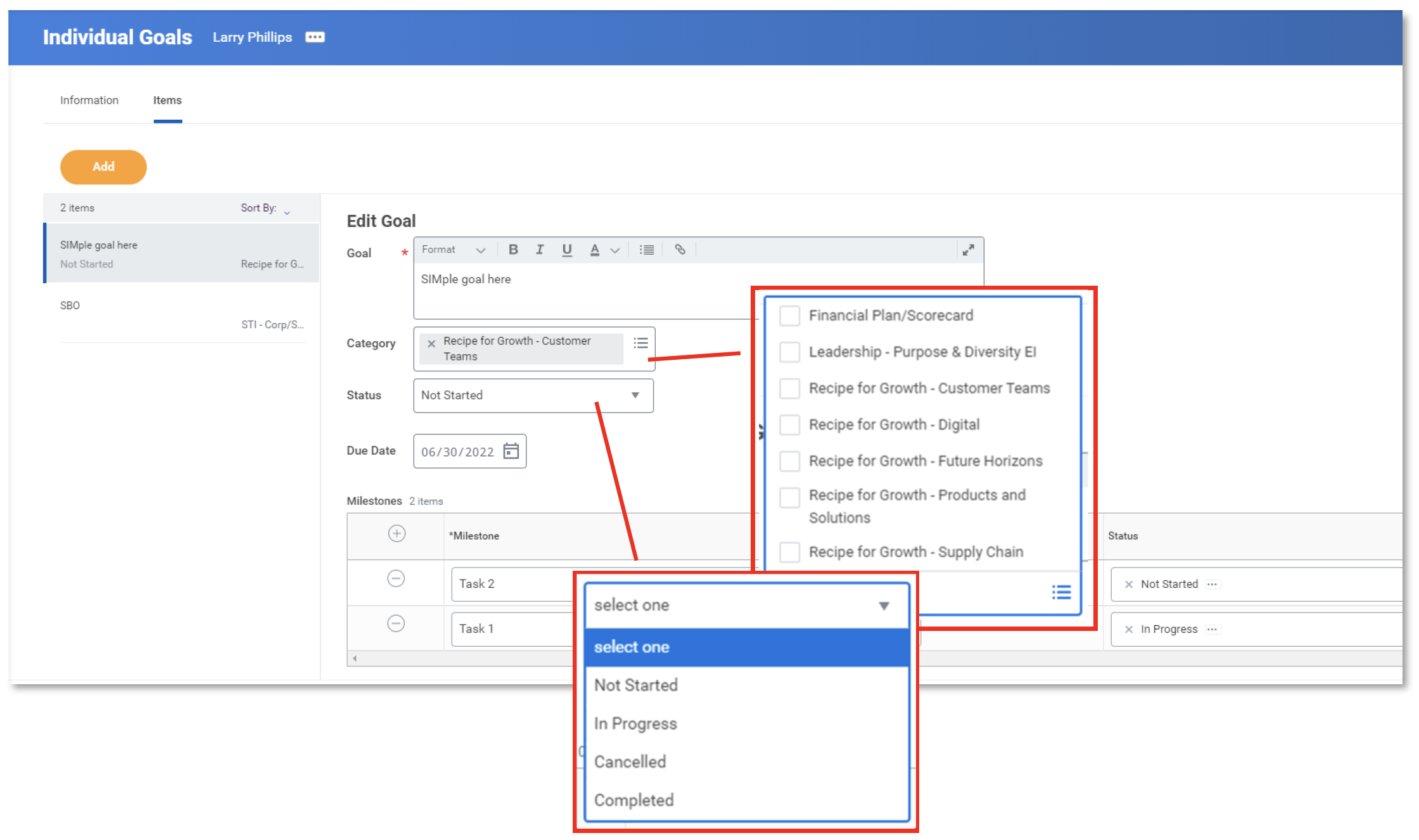Apply italic formatting to goal text
Screen dimensions: 1419x840
pos(540,249)
